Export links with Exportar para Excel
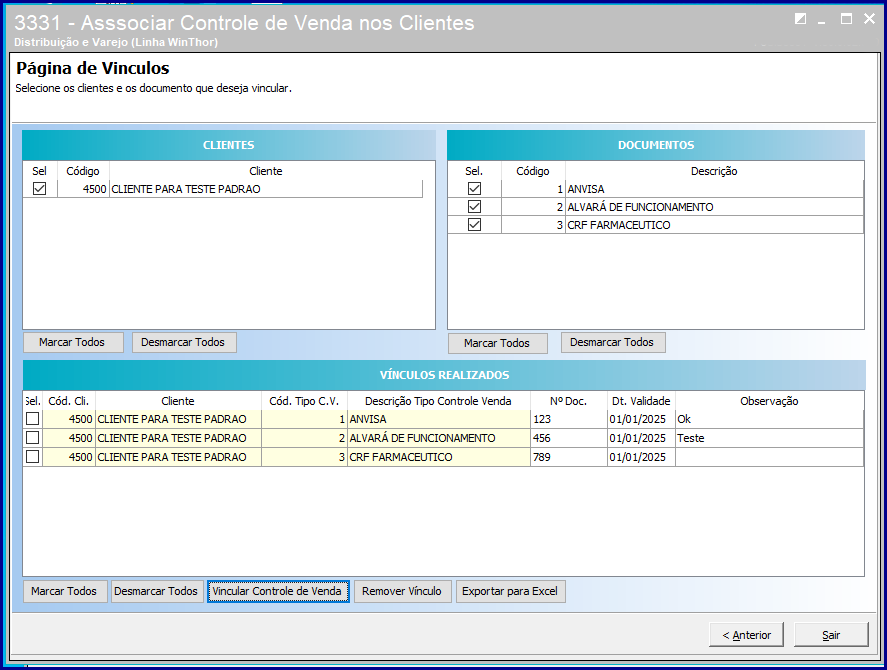The height and width of the screenshot is (670, 887). tap(510, 591)
